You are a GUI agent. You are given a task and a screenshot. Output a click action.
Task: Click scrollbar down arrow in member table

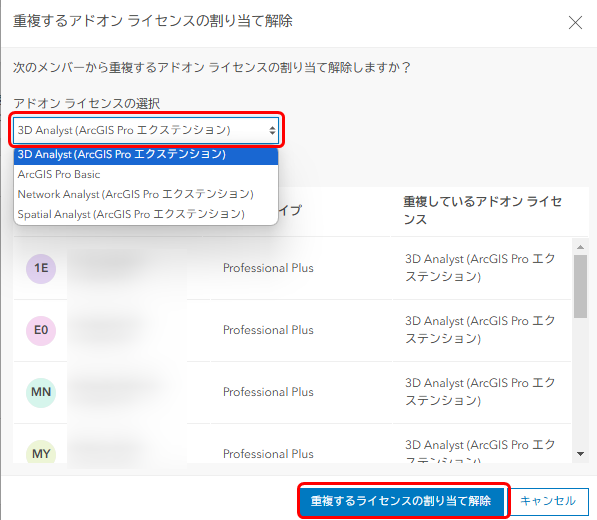pos(580,454)
